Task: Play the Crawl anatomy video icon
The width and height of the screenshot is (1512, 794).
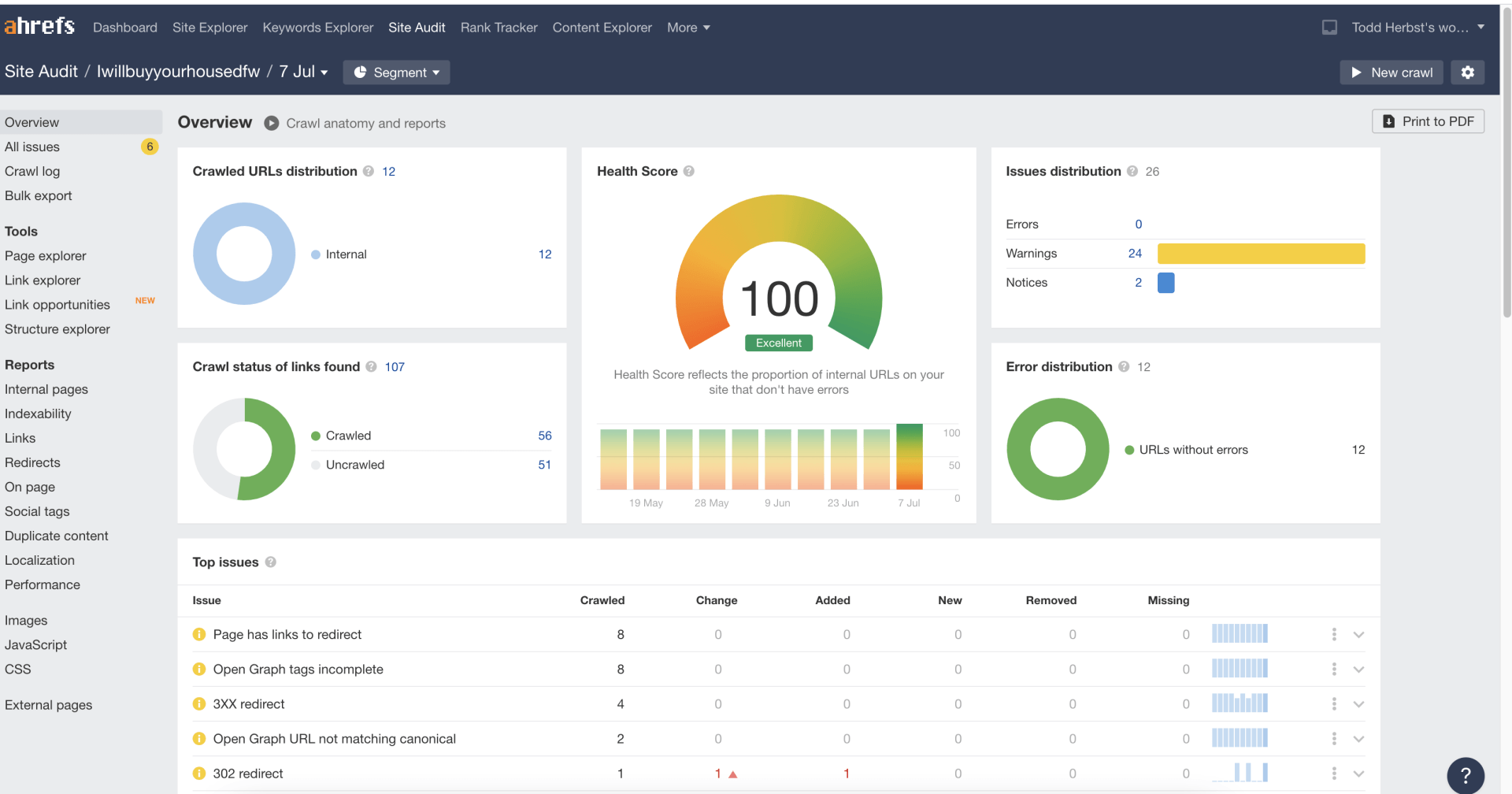Action: [271, 123]
